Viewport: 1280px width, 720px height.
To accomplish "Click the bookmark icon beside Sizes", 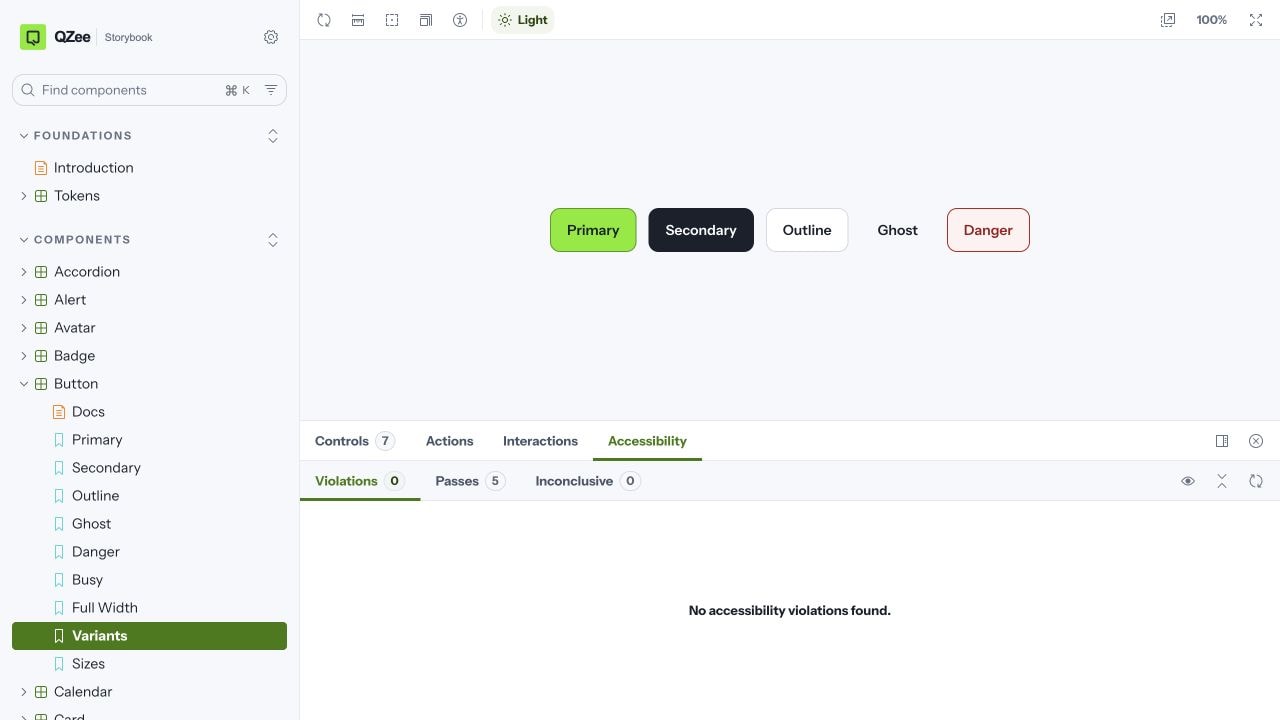I will (59, 664).
